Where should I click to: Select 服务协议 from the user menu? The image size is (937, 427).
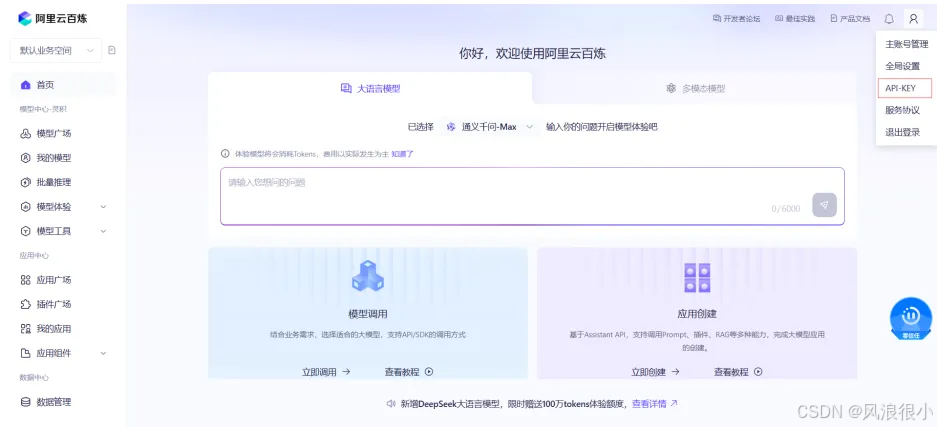902,110
